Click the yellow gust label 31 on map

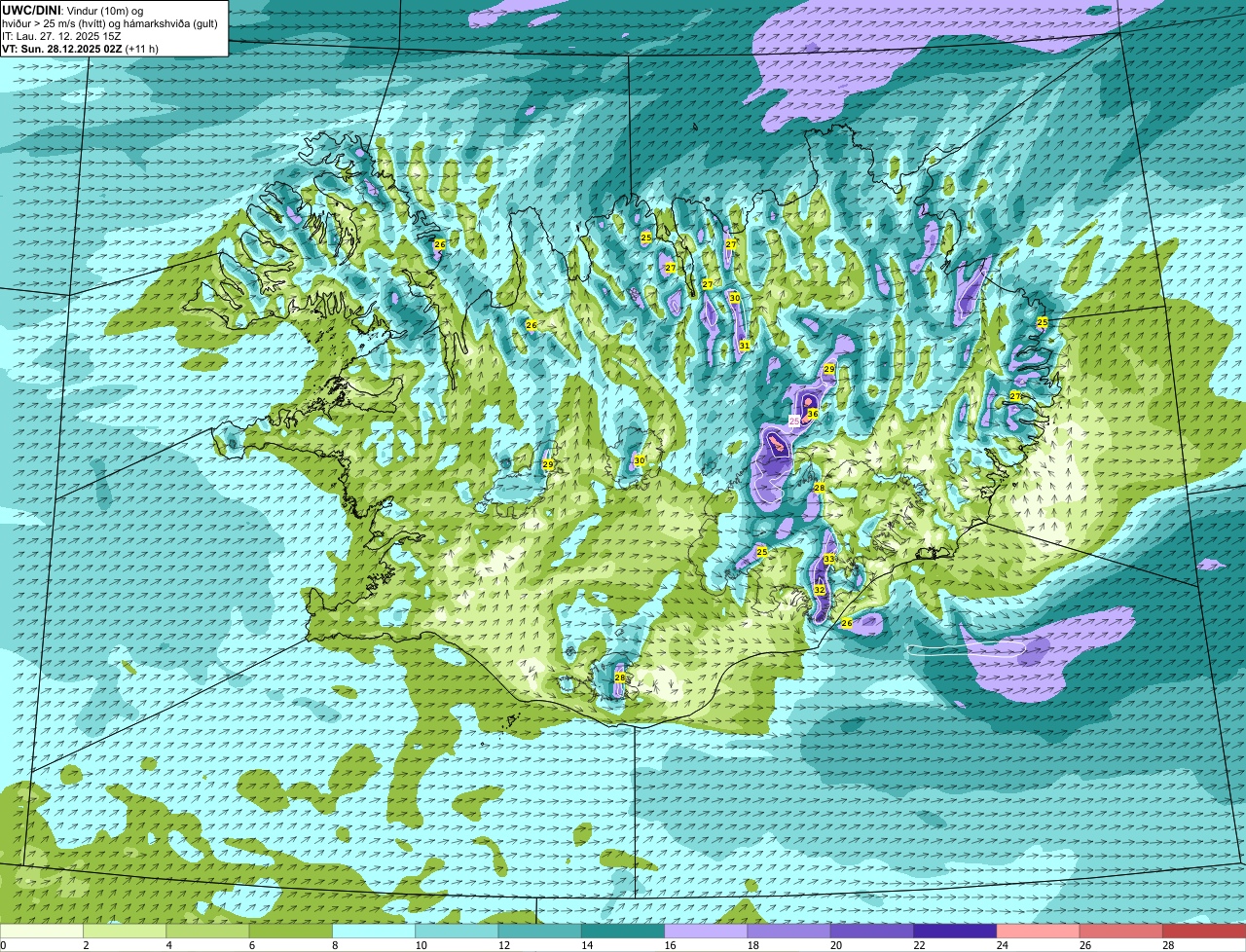click(x=745, y=347)
